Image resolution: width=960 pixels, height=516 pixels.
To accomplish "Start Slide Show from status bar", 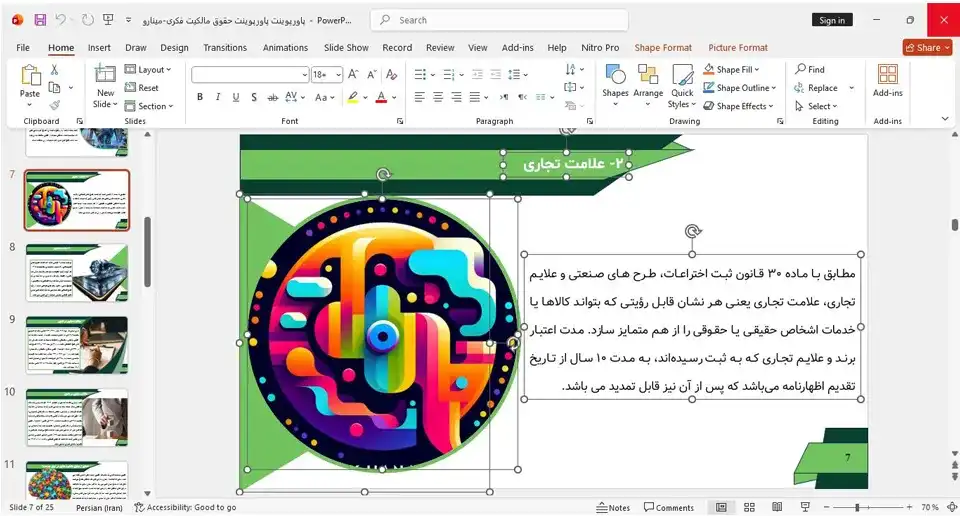I will coord(805,507).
